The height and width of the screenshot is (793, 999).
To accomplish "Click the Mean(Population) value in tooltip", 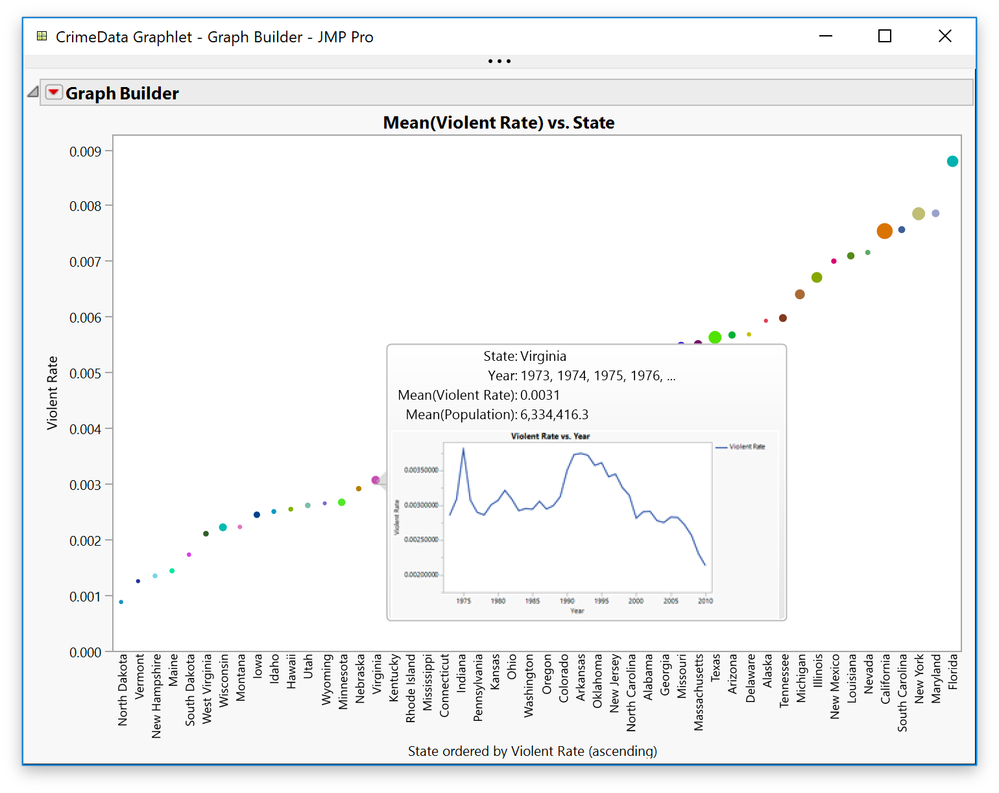I will pyautogui.click(x=554, y=415).
